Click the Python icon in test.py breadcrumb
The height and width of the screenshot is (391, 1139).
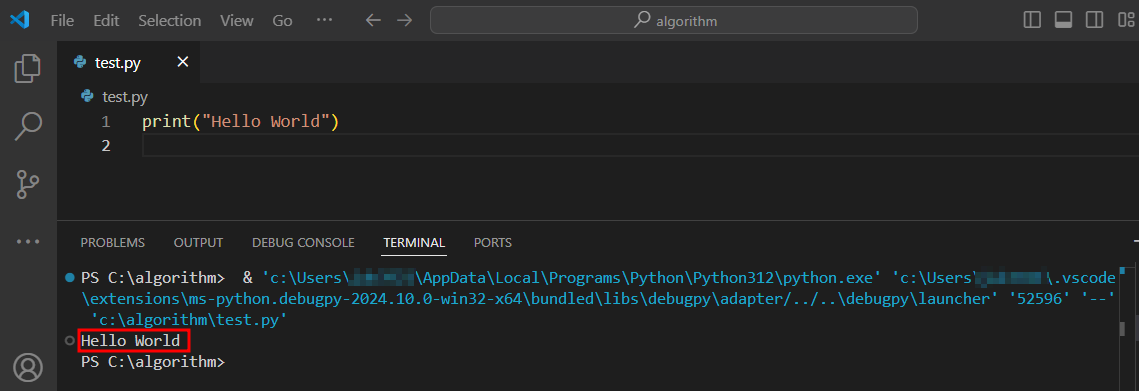[88, 97]
